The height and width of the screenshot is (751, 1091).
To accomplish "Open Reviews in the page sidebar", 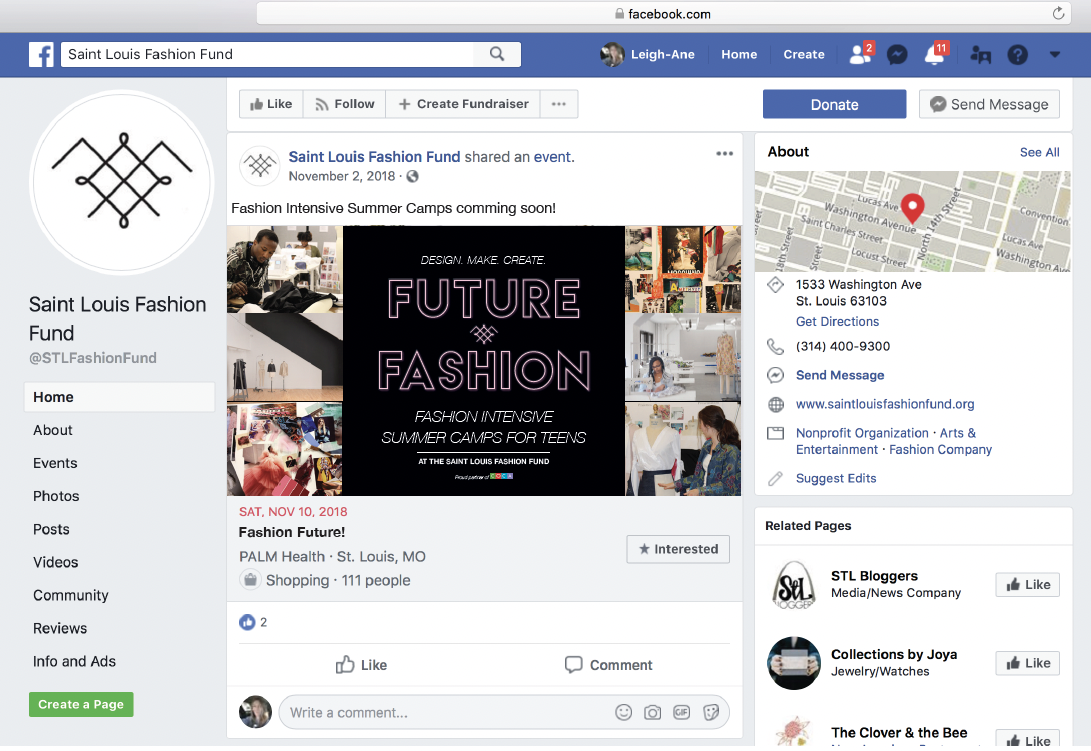I will tap(60, 629).
